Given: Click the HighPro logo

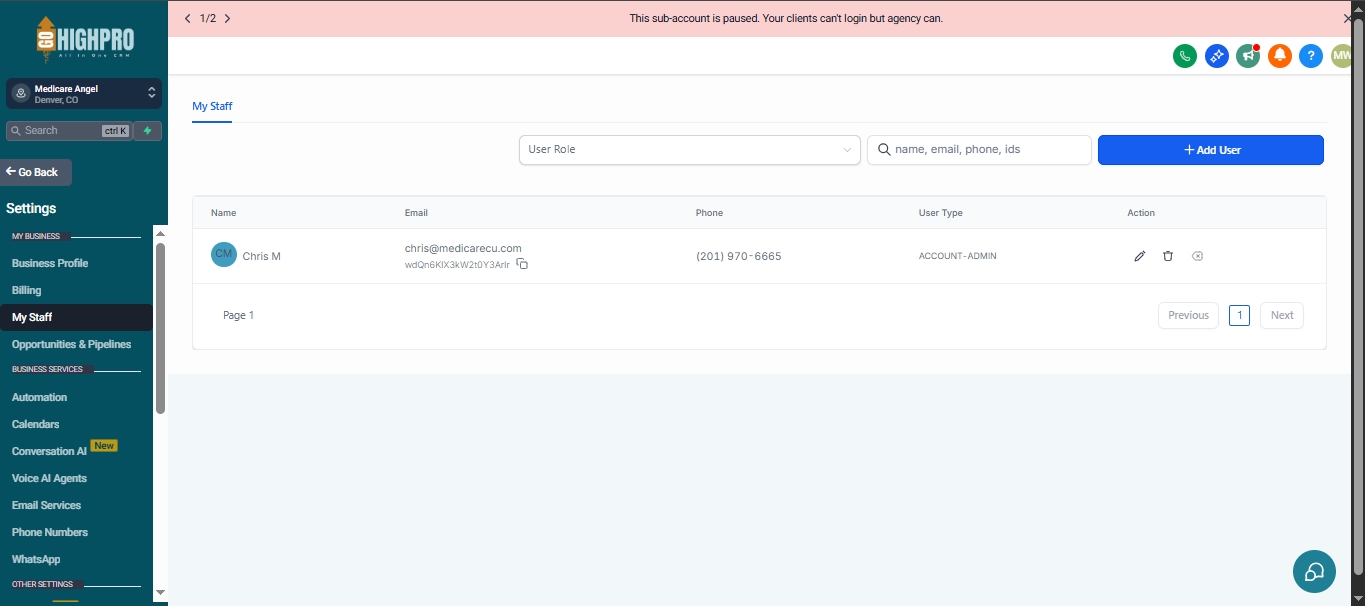Looking at the screenshot, I should pyautogui.click(x=85, y=41).
